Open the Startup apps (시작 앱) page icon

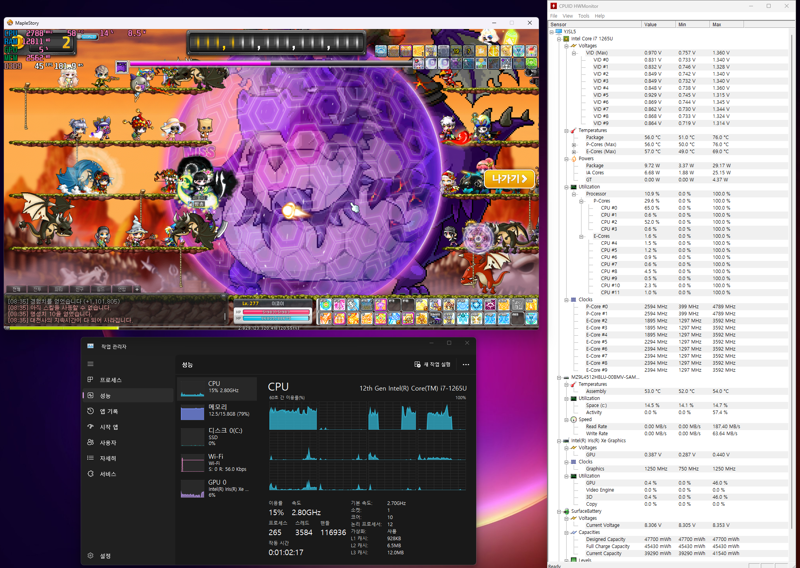click(x=90, y=427)
